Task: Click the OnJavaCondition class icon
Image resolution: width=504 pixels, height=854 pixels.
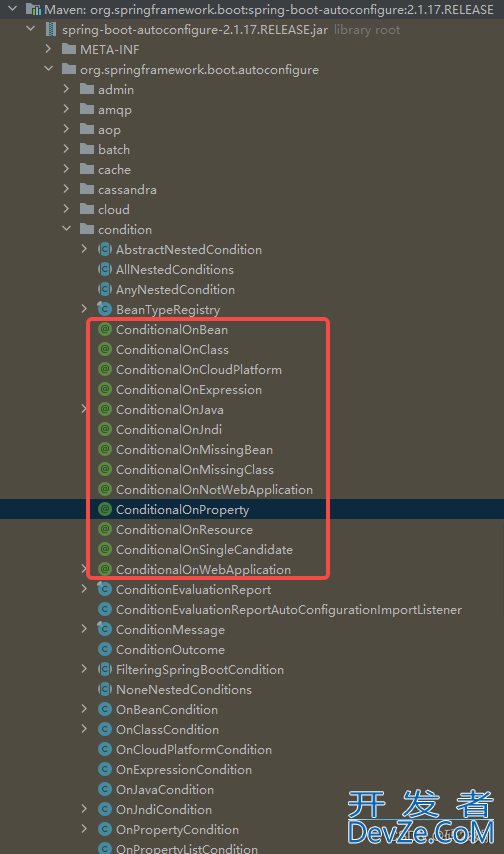Action: [105, 789]
